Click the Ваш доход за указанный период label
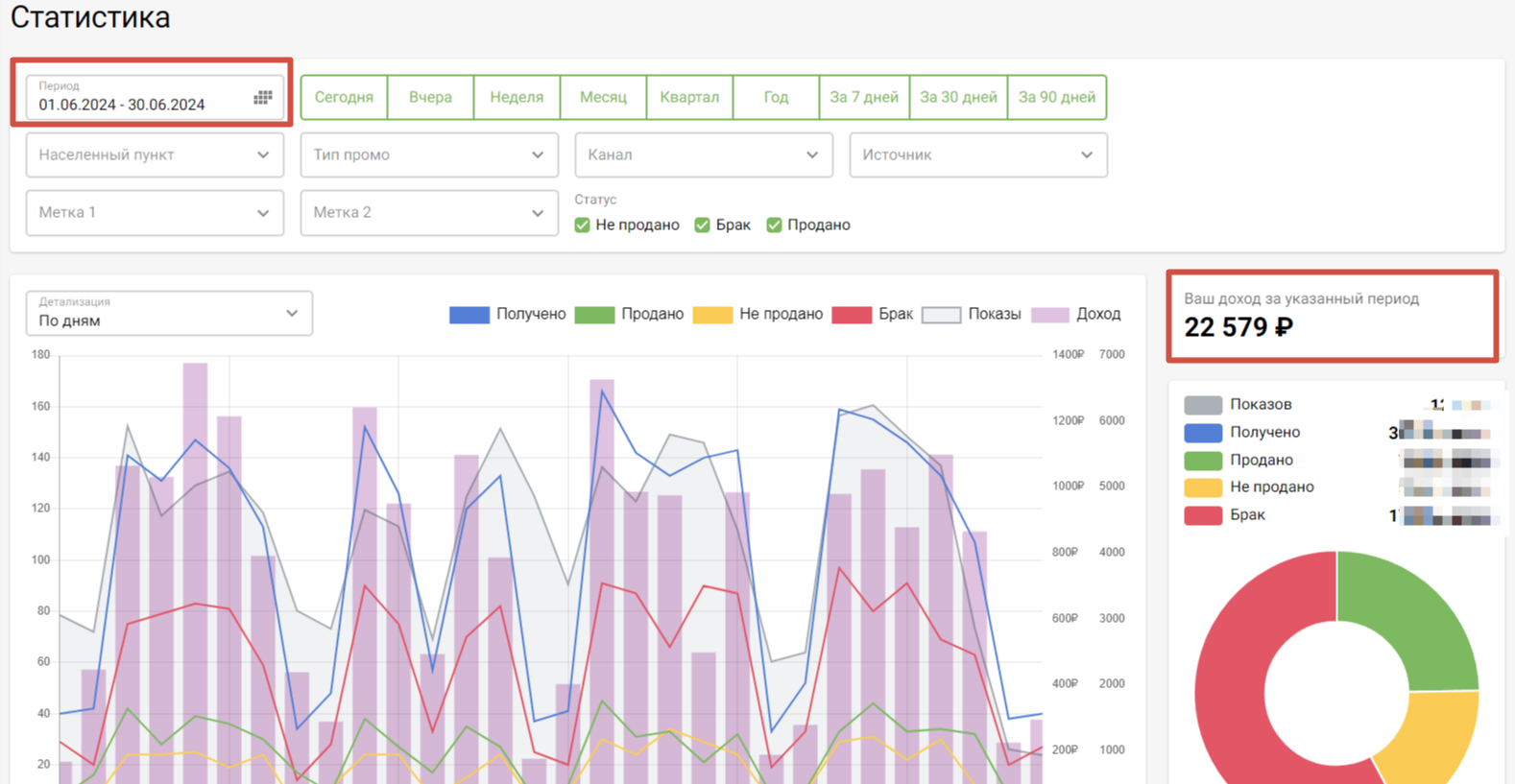 tap(1301, 298)
